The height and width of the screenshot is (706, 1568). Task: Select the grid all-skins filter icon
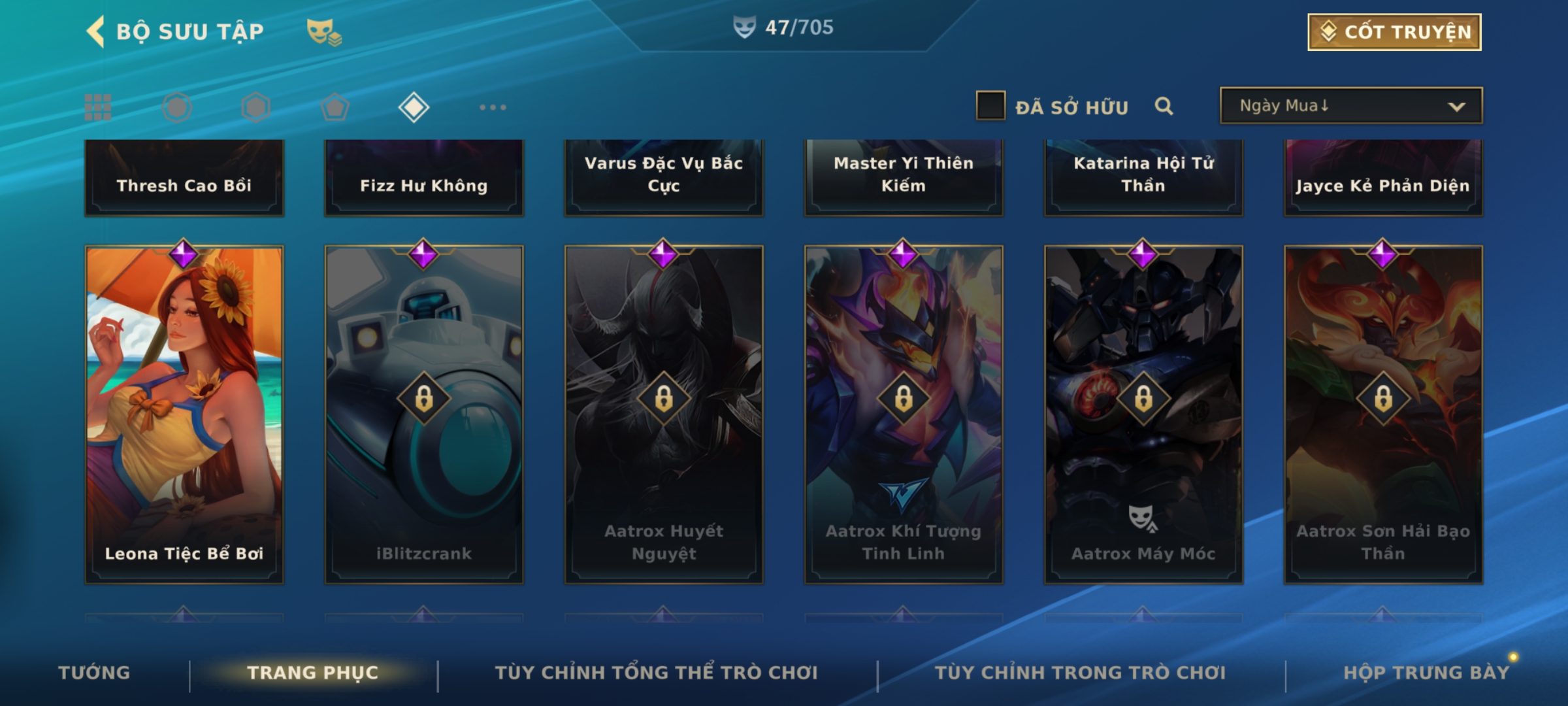pyautogui.click(x=98, y=107)
